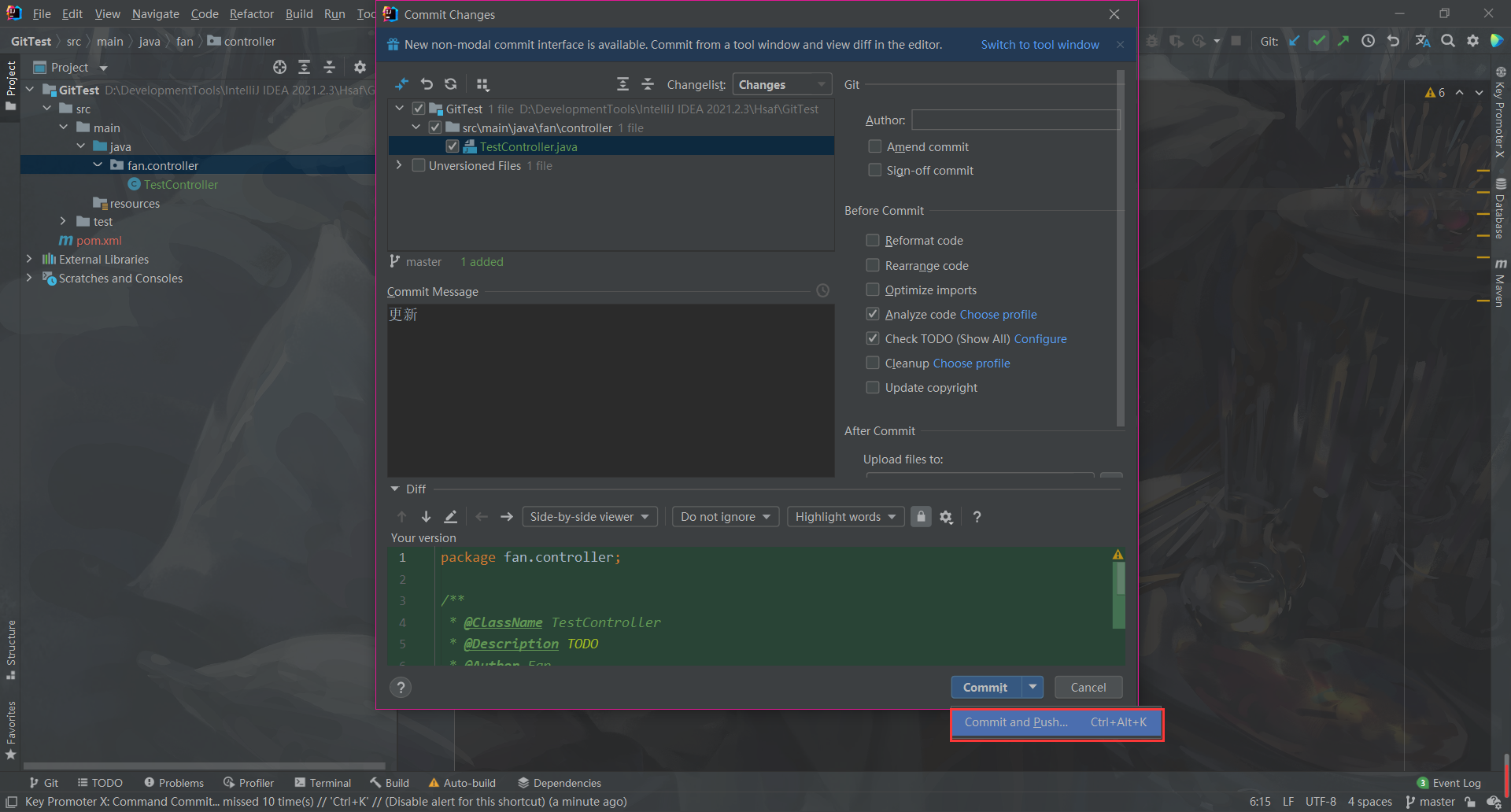Open the Navigate menu
The height and width of the screenshot is (812, 1511).
pyautogui.click(x=155, y=14)
